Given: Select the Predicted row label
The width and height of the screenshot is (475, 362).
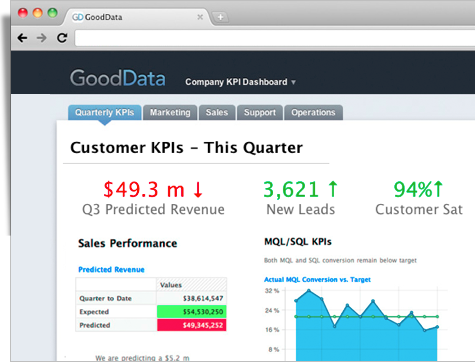Looking at the screenshot, I should (x=116, y=325).
